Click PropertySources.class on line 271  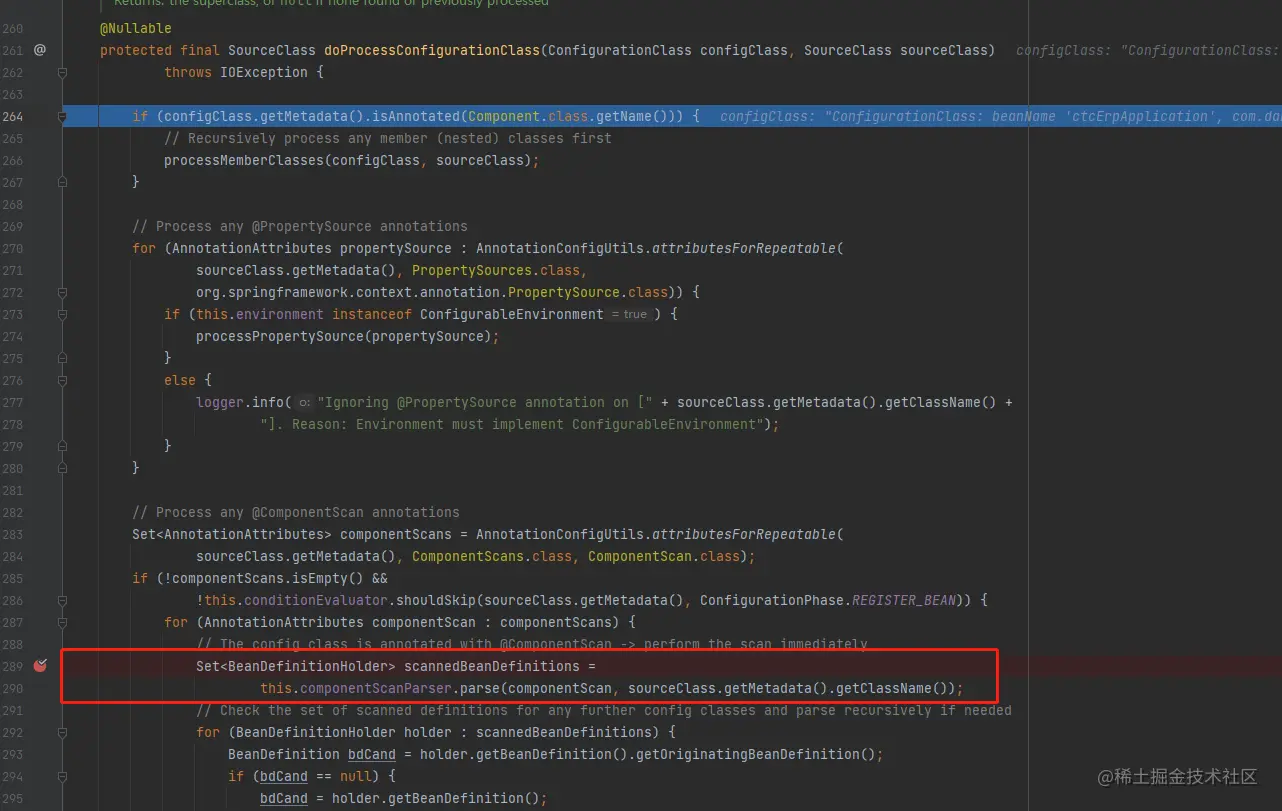point(496,270)
